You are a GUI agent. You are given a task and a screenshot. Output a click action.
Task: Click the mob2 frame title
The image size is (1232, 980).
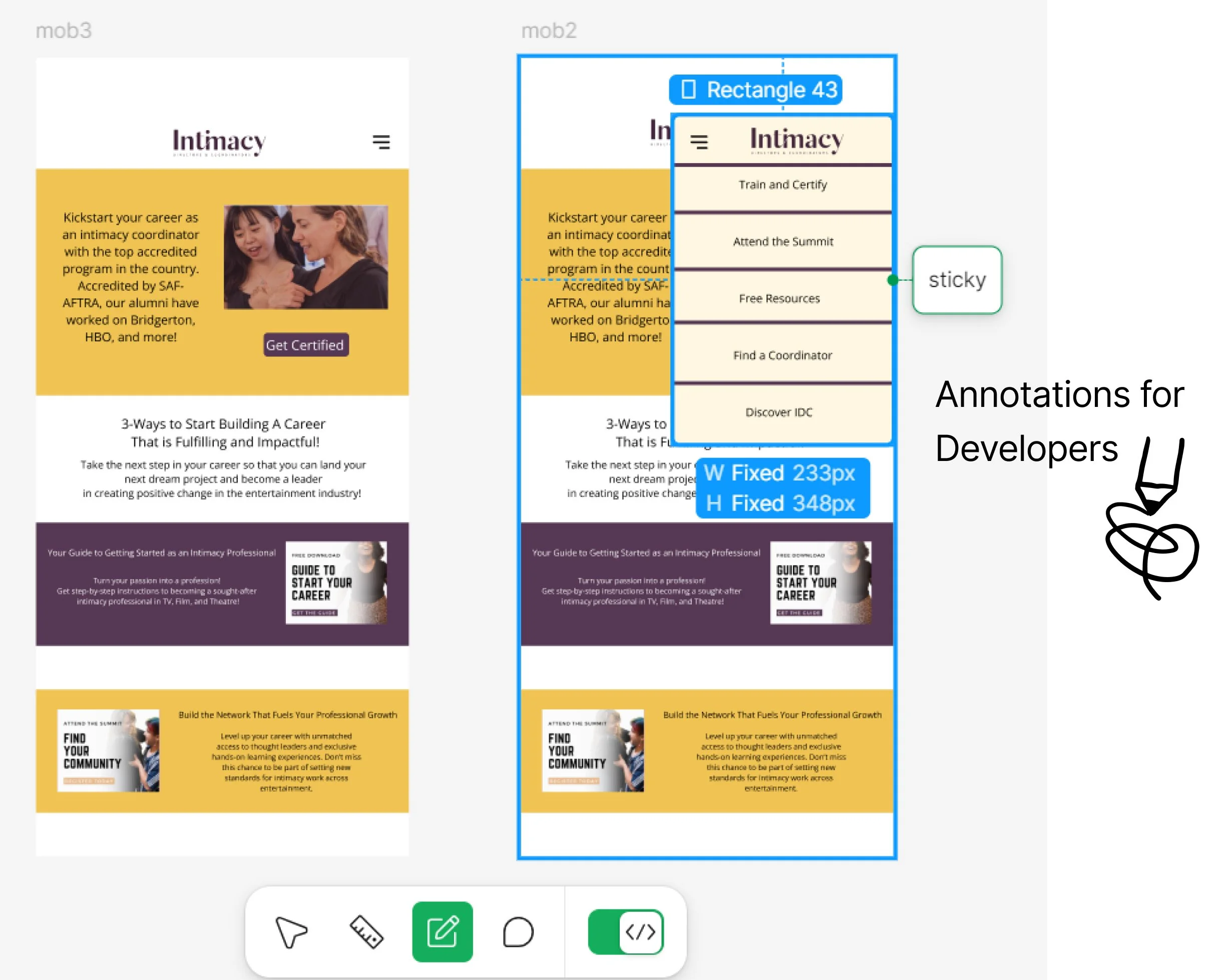pyautogui.click(x=549, y=31)
